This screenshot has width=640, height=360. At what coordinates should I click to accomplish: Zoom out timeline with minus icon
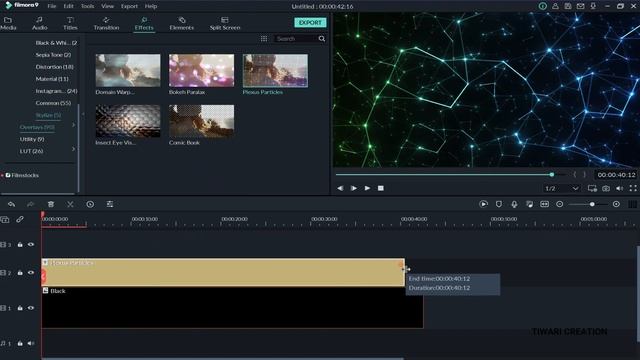[x=560, y=204]
